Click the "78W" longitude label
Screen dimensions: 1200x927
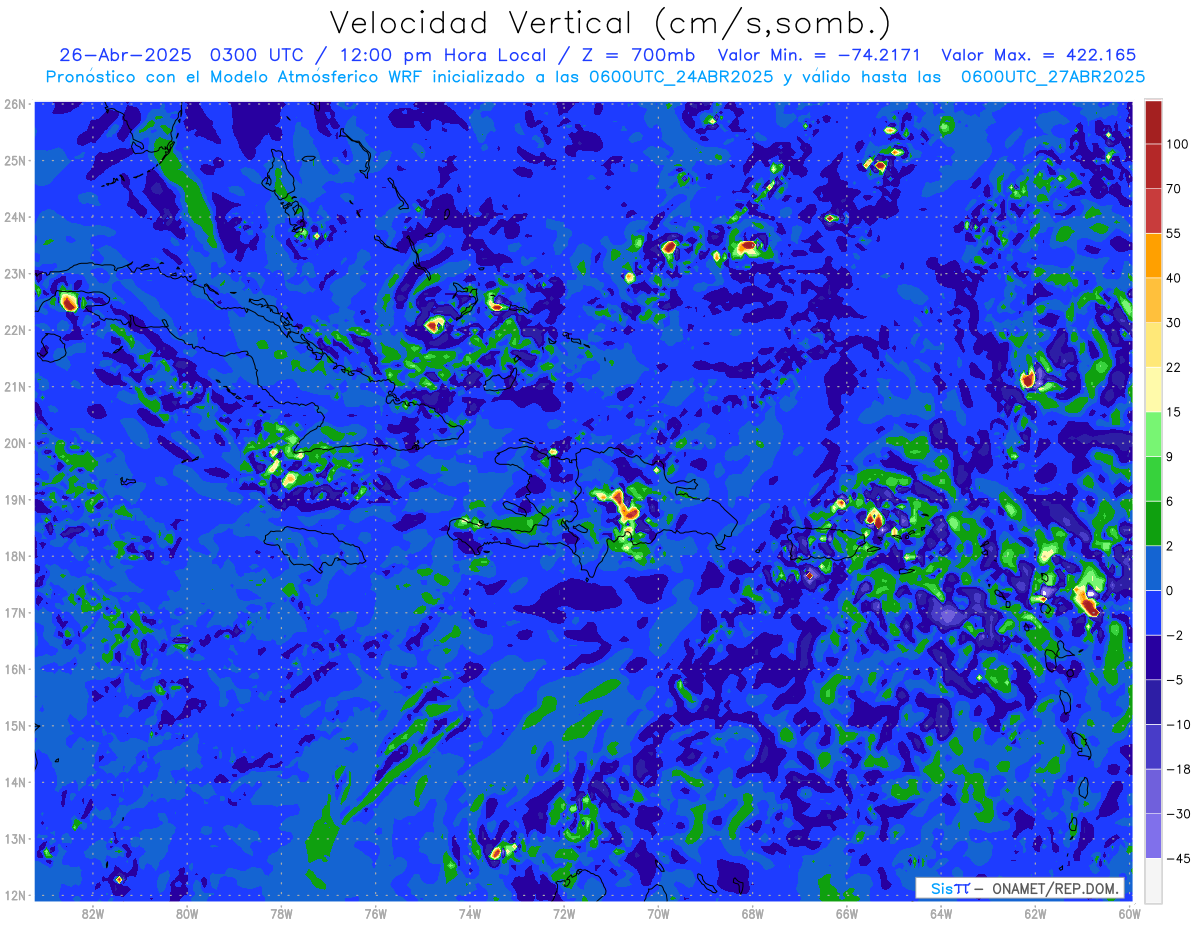(281, 913)
